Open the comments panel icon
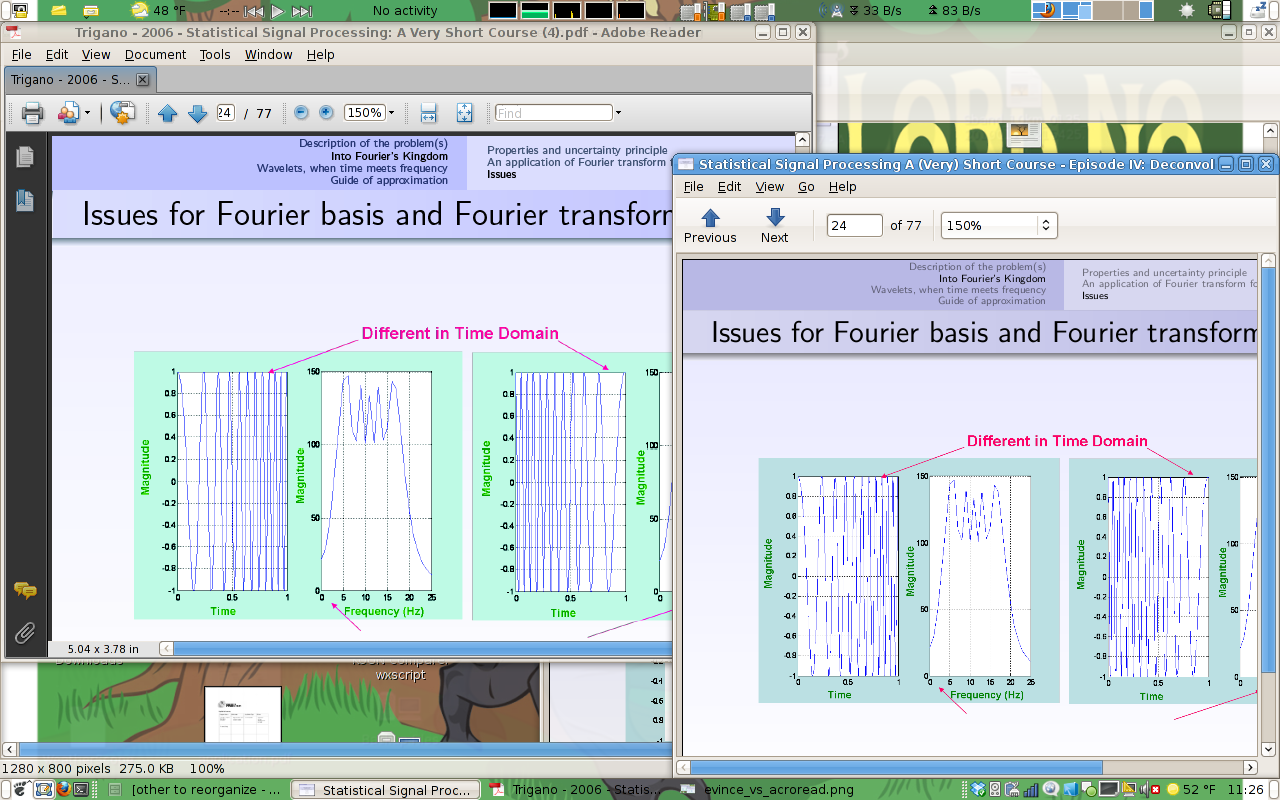The image size is (1280, 800). pyautogui.click(x=25, y=591)
